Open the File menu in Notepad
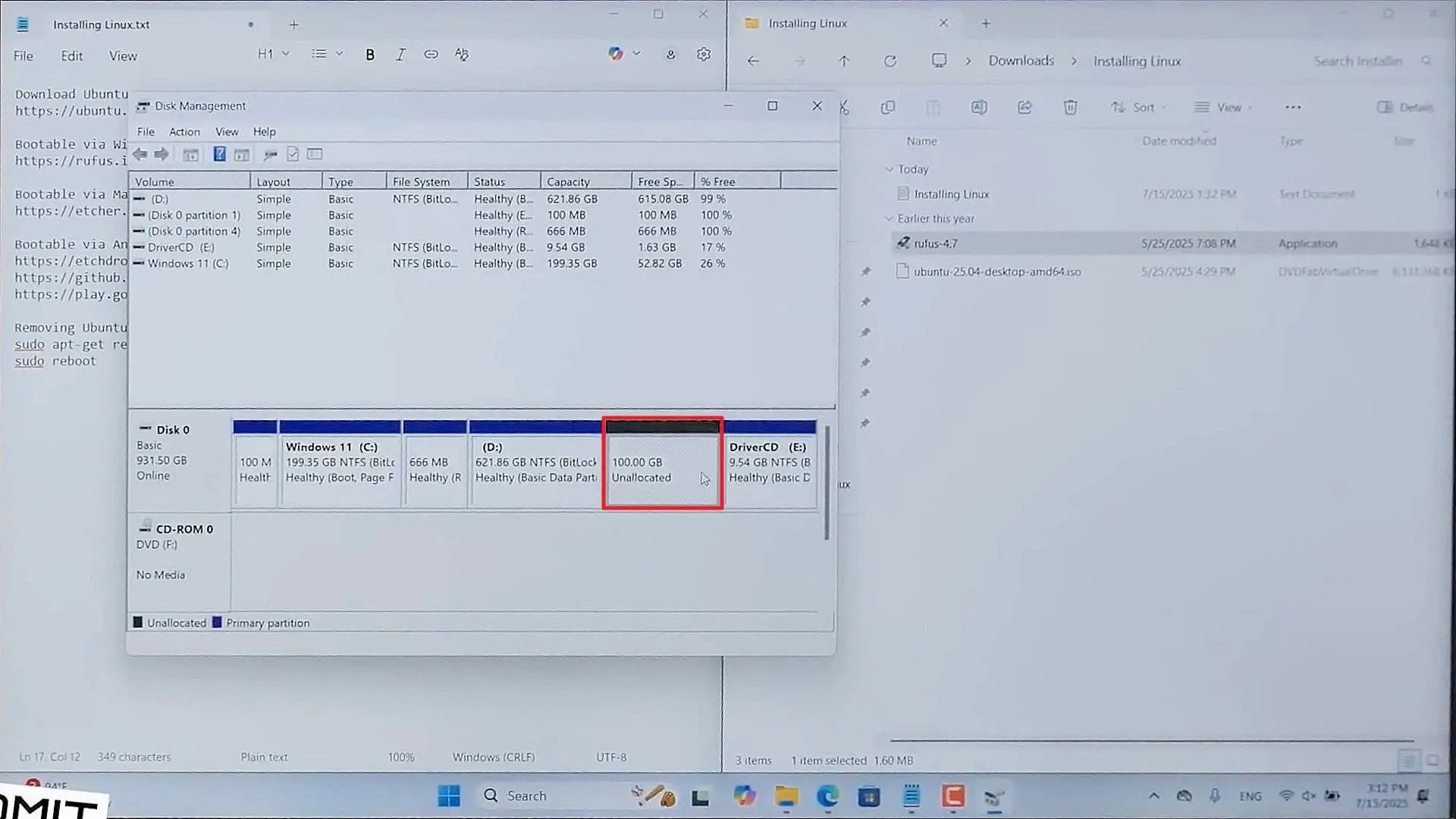 click(24, 56)
